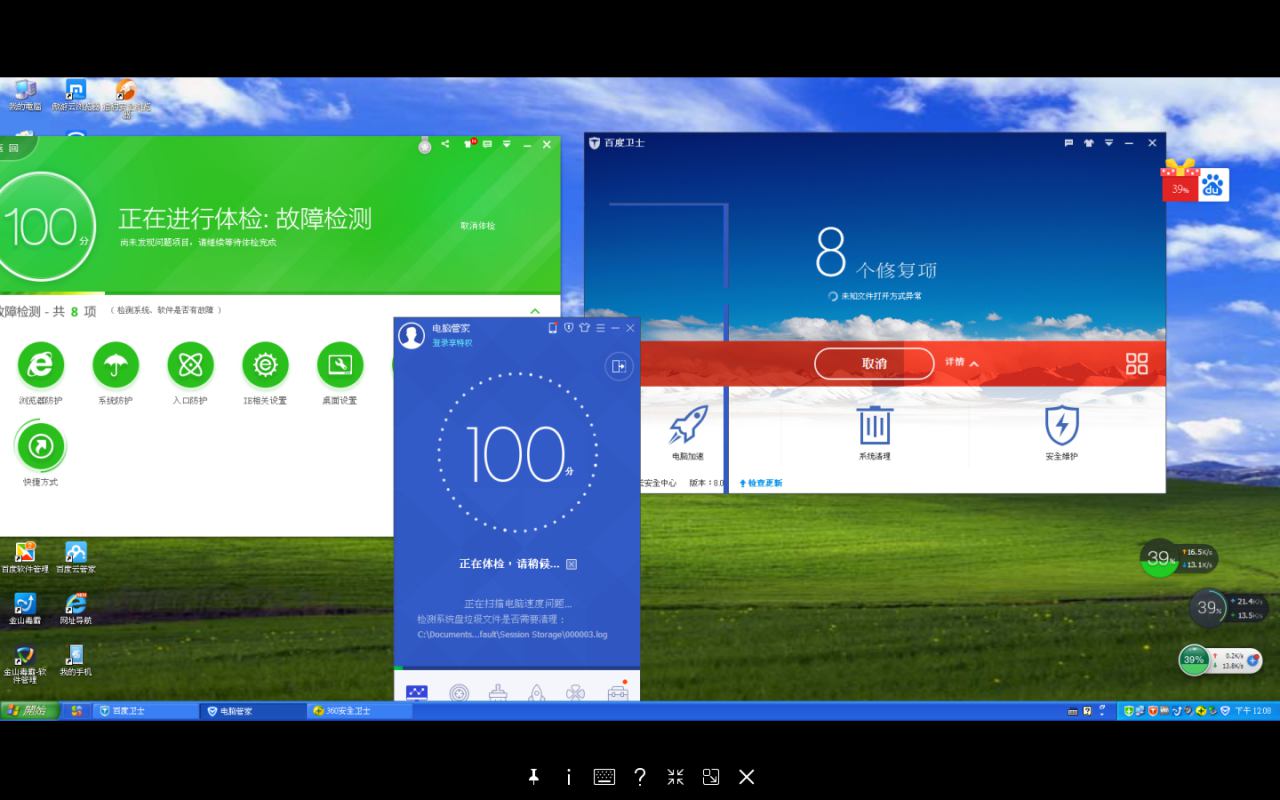Click the user avatar in 电脑管家
Image resolution: width=1280 pixels, height=800 pixels.
[411, 336]
